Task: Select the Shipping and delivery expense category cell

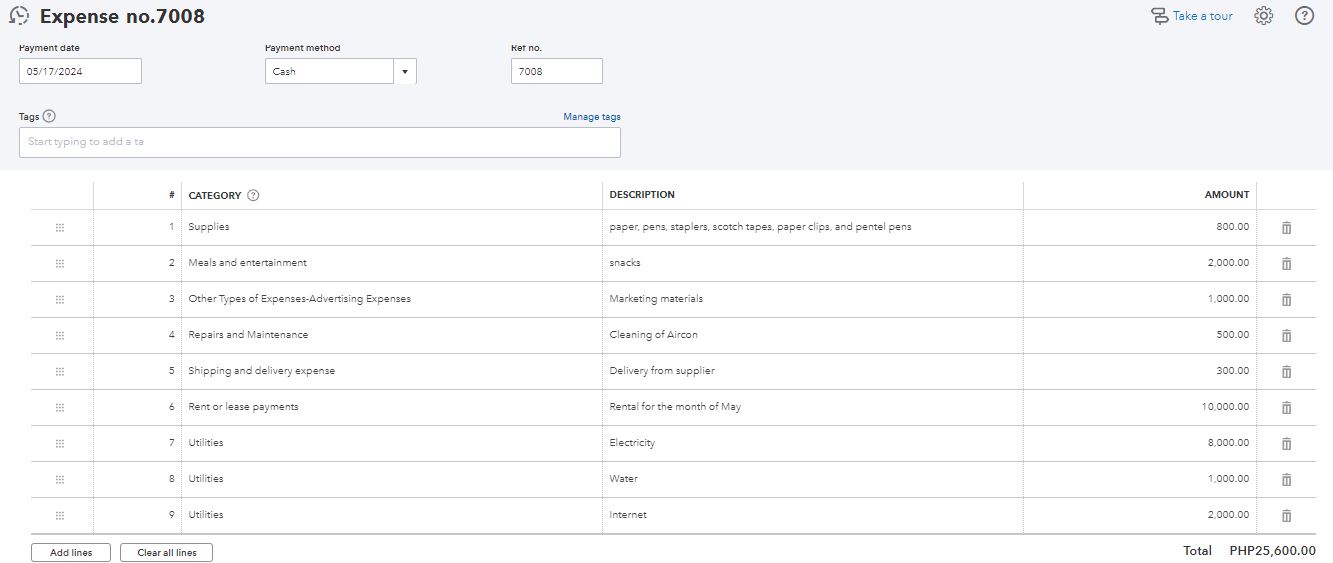Action: pos(392,371)
